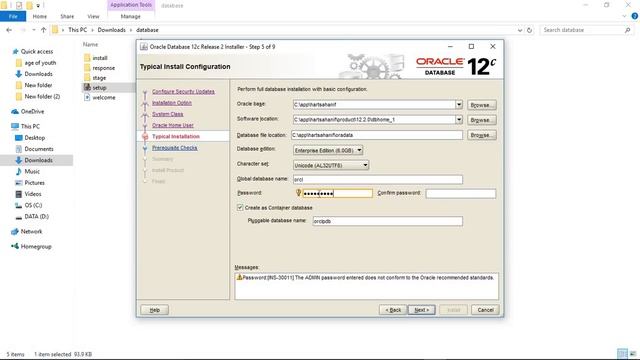Open File Explorer help icon

pyautogui.click(x=634, y=16)
